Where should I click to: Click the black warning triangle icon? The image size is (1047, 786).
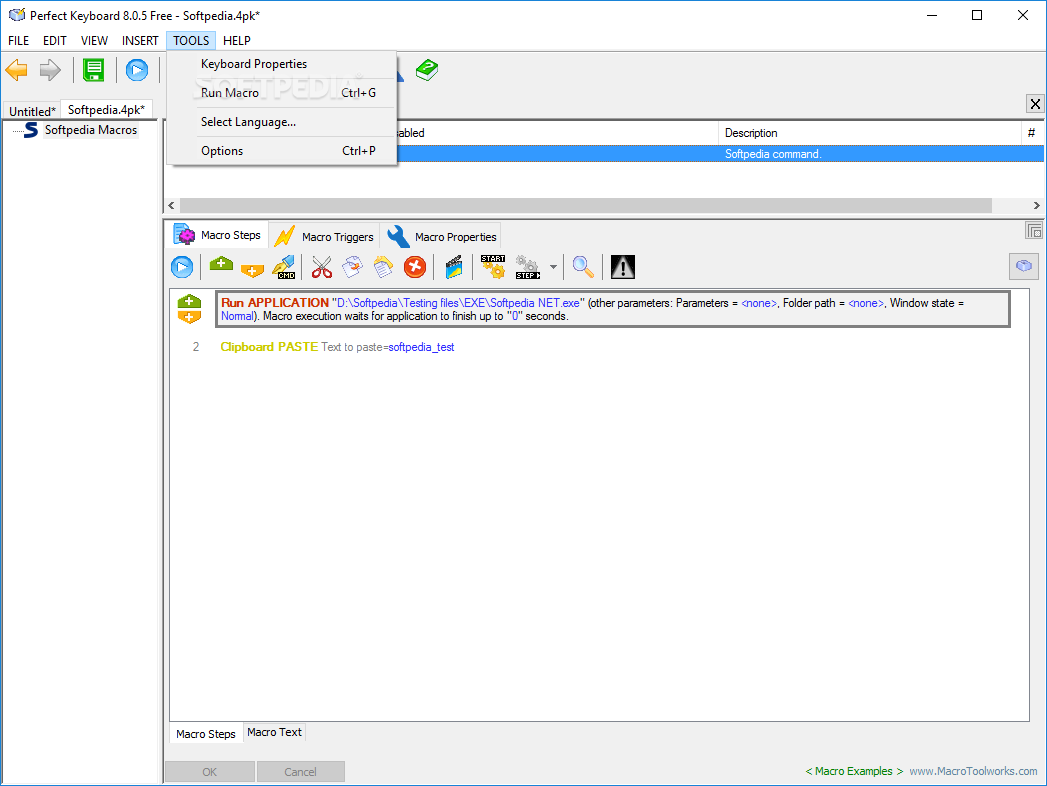click(623, 267)
